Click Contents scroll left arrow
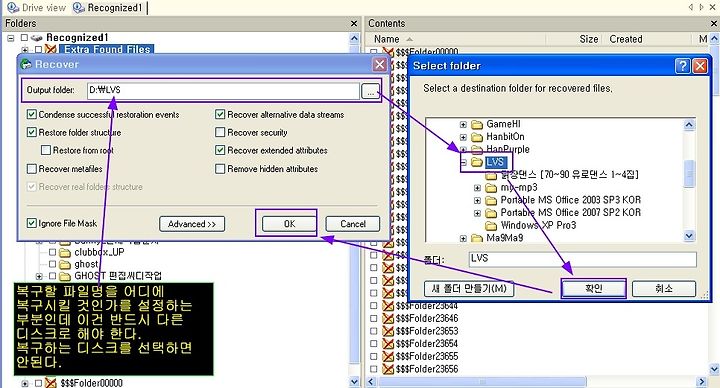Viewport: 720px width, 388px height. (x=371, y=382)
